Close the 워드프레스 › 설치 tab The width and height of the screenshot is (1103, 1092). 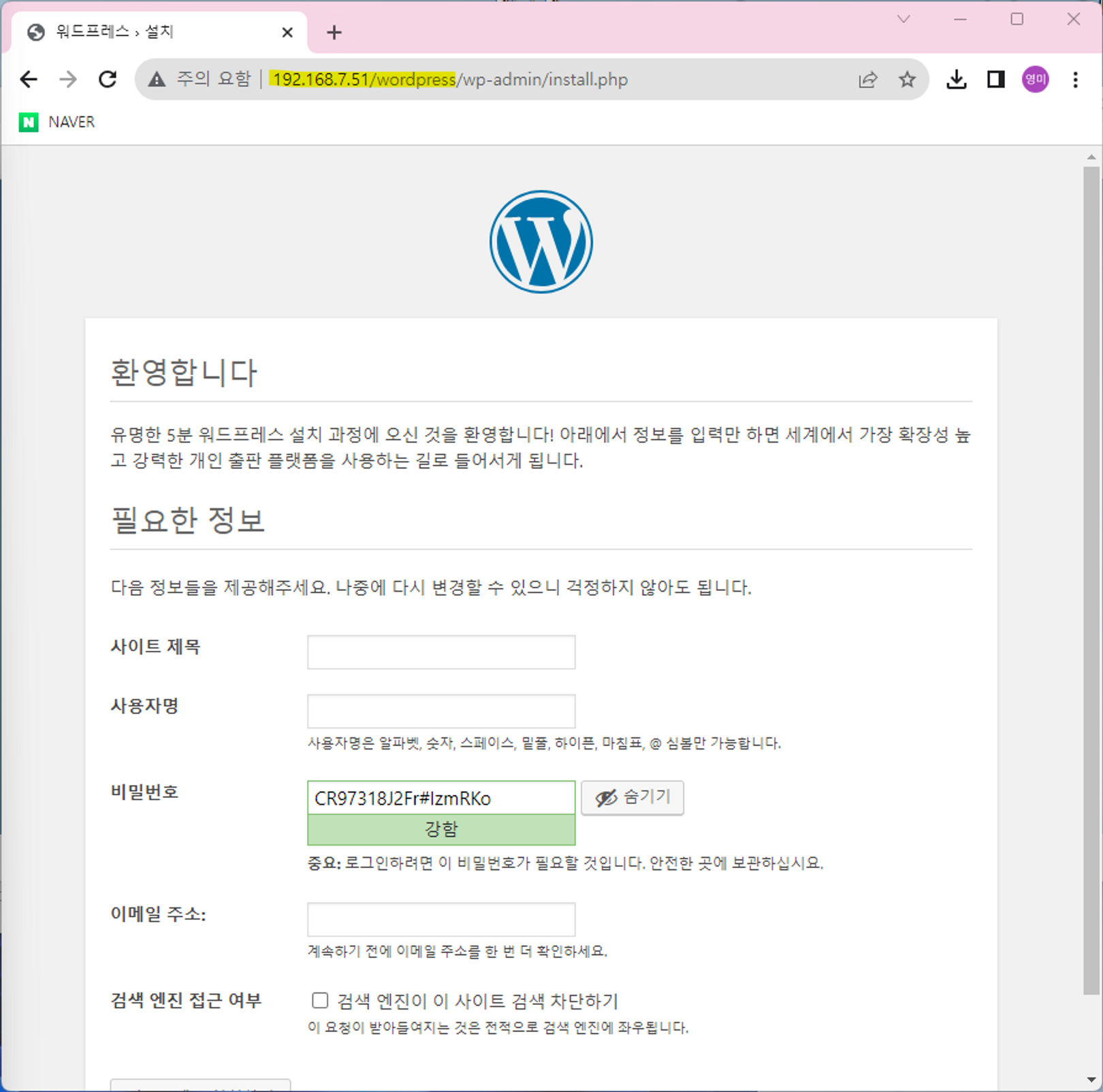click(x=287, y=32)
